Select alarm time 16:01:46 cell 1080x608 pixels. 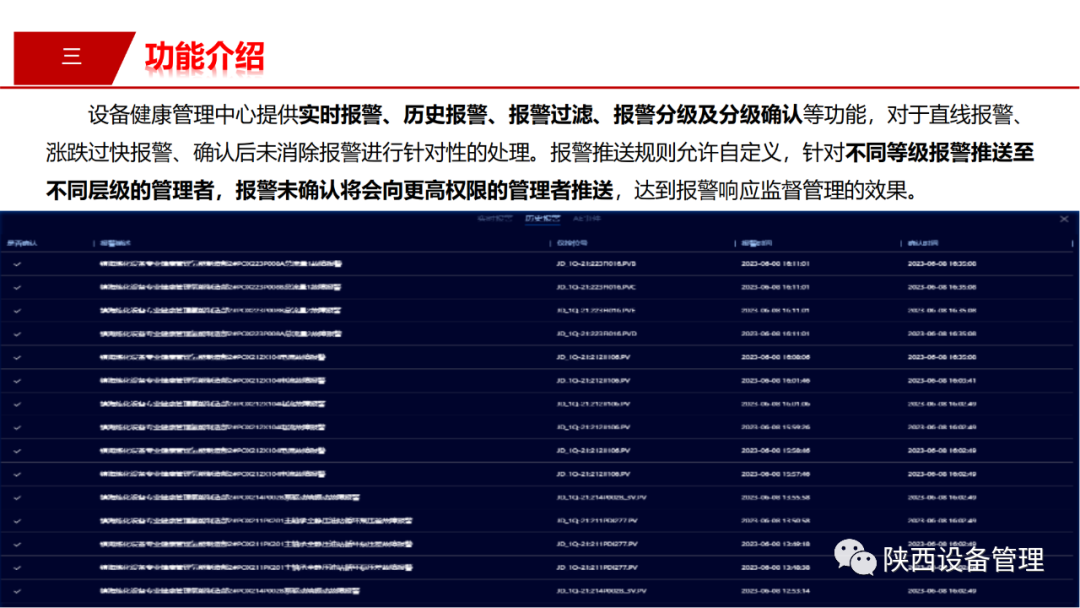coord(775,381)
